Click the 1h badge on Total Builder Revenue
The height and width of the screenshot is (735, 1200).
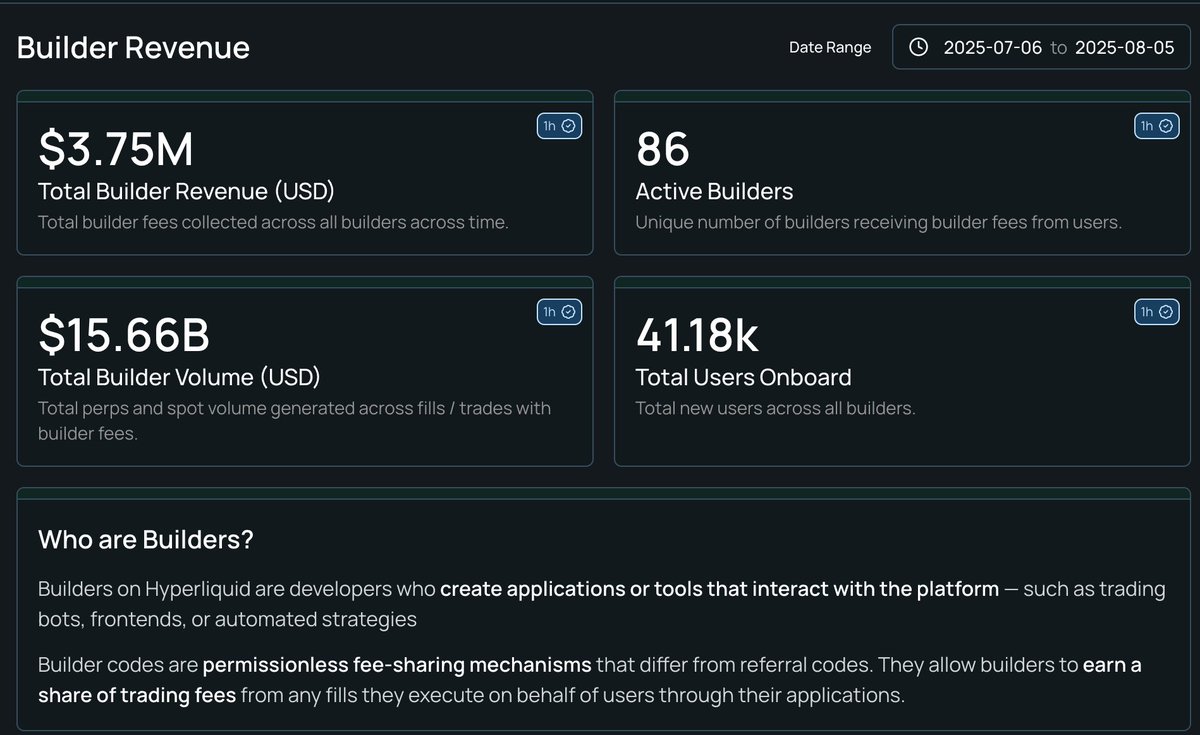559,126
